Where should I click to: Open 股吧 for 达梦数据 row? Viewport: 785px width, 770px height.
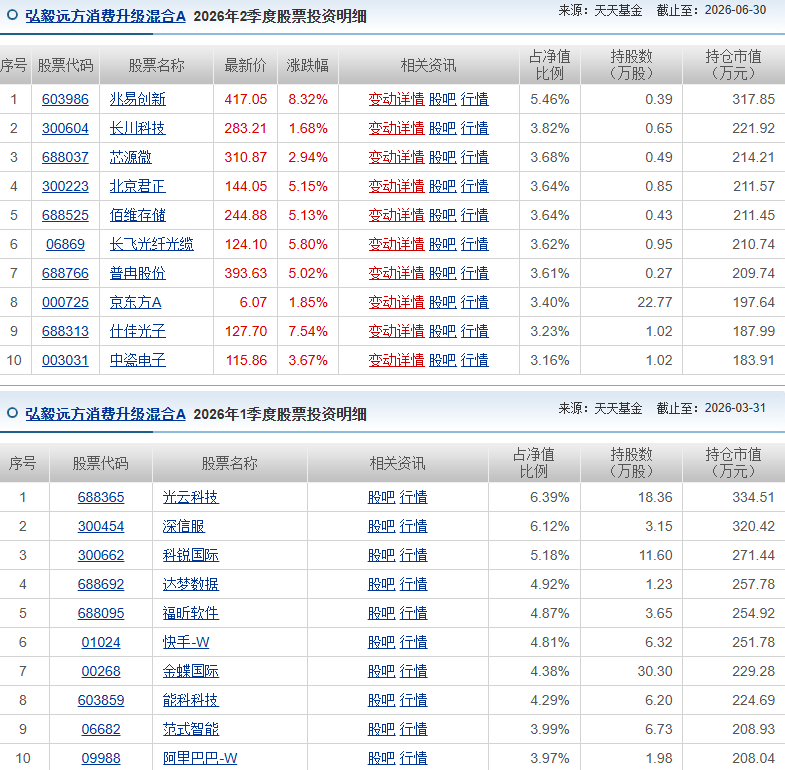click(x=381, y=584)
